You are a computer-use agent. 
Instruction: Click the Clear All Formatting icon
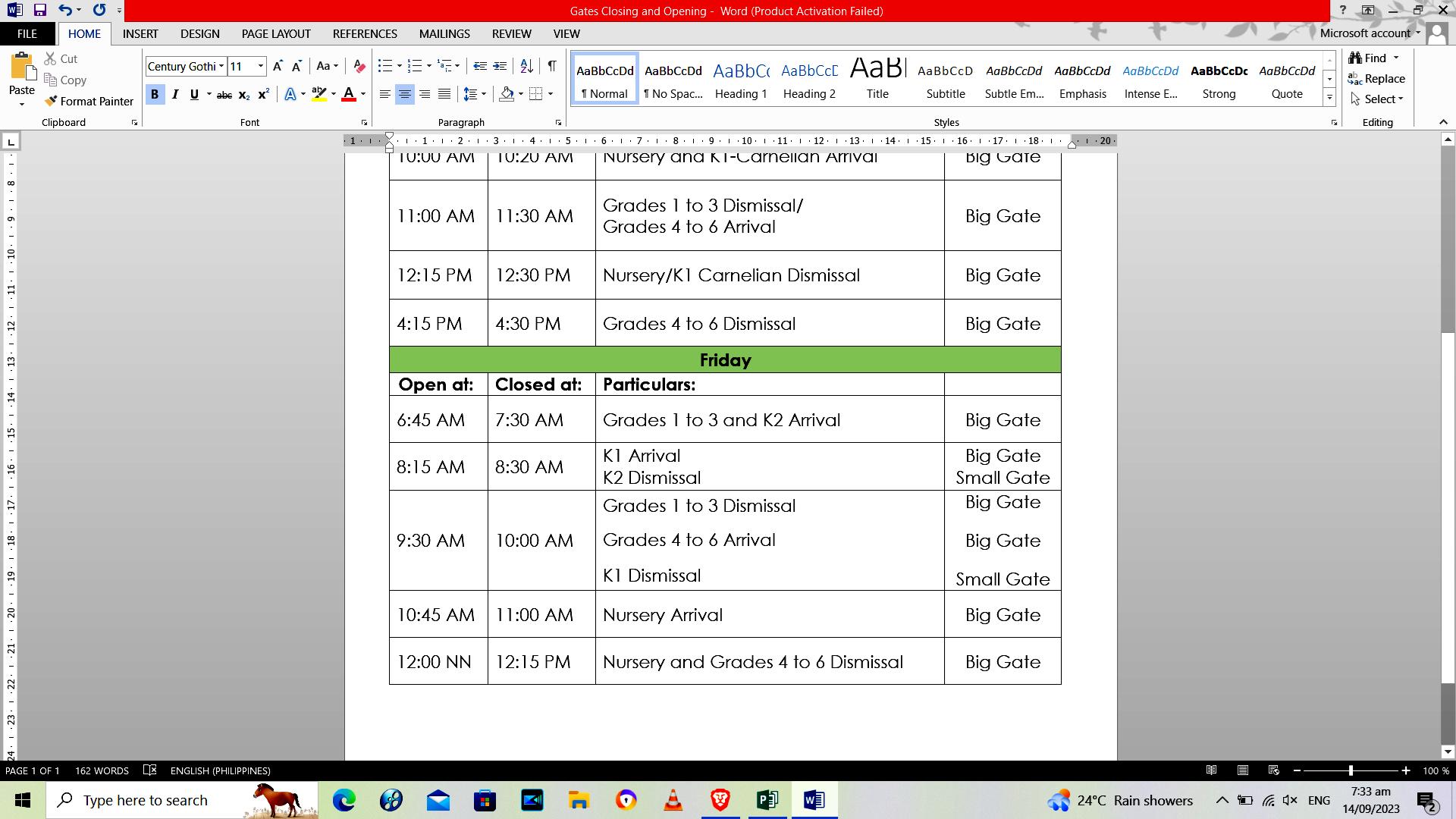tap(359, 67)
